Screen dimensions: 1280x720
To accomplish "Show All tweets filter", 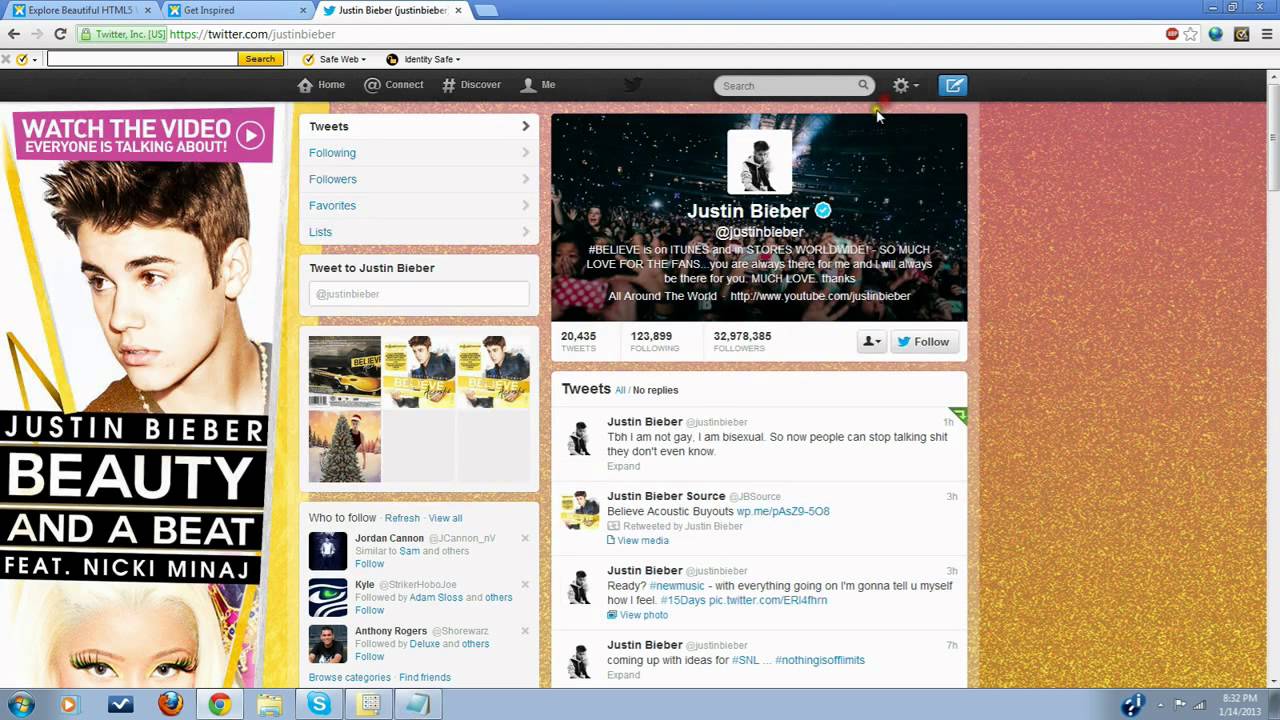I will [620, 390].
